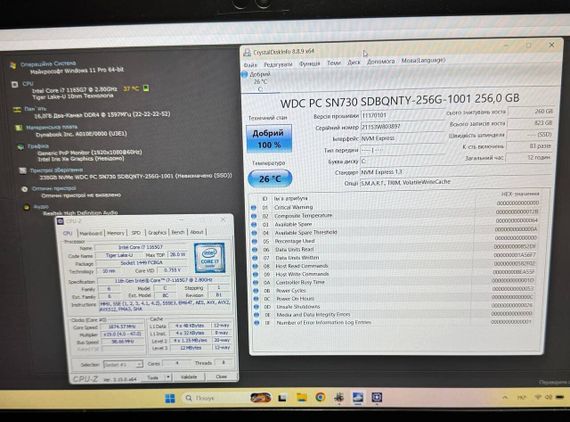Click the Добрий 100 % health status box
The height and width of the screenshot is (422, 570).
tap(269, 138)
